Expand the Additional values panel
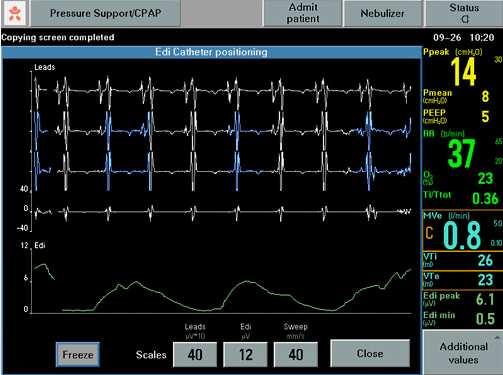The image size is (503, 375). click(x=463, y=353)
